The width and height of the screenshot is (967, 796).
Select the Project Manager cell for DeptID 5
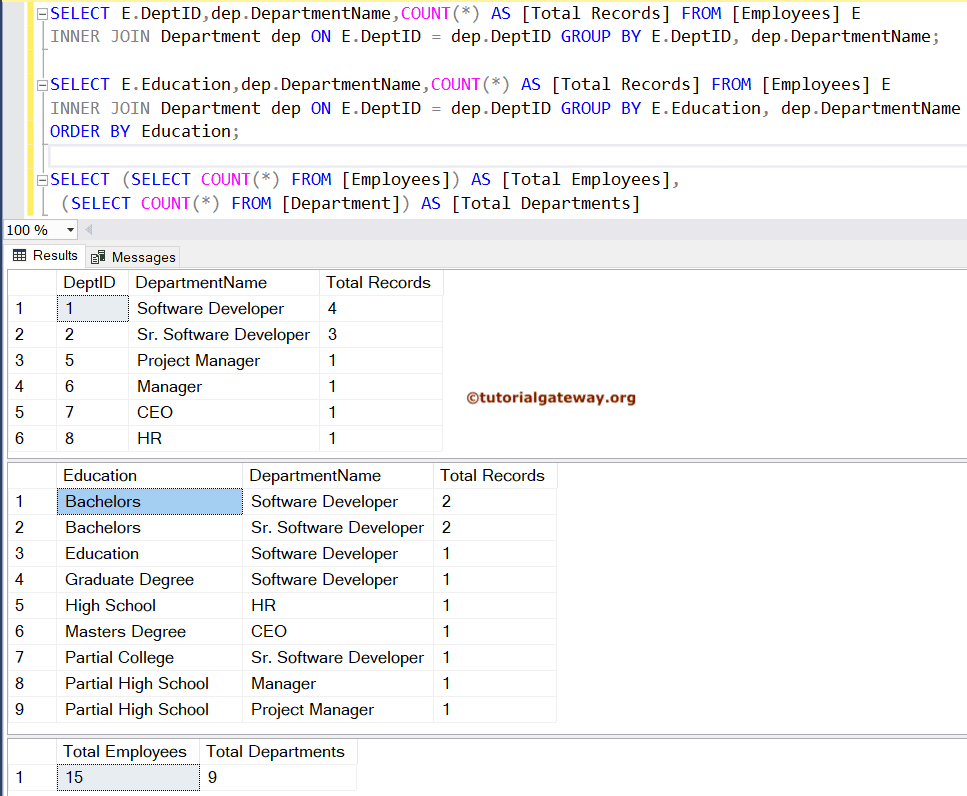click(x=224, y=360)
